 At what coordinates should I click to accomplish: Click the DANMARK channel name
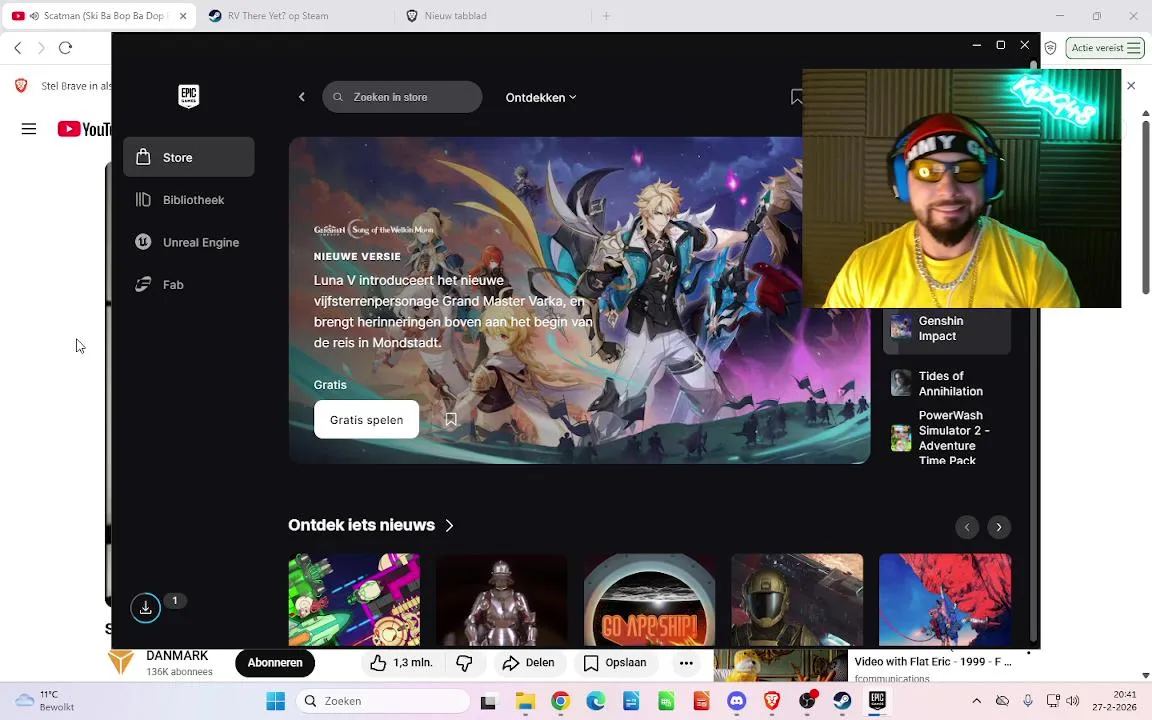point(177,655)
